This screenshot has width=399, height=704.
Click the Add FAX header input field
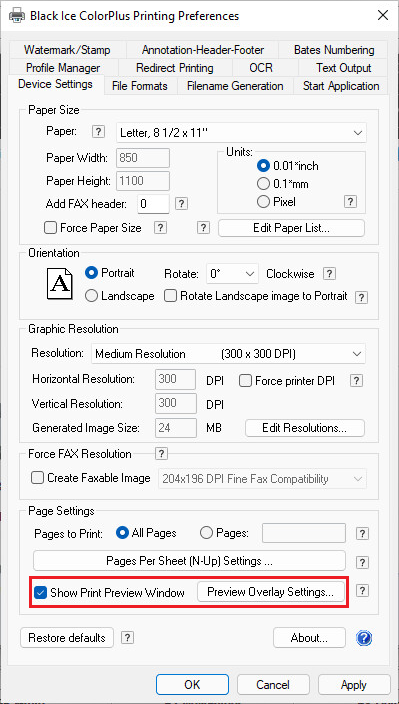(x=153, y=204)
